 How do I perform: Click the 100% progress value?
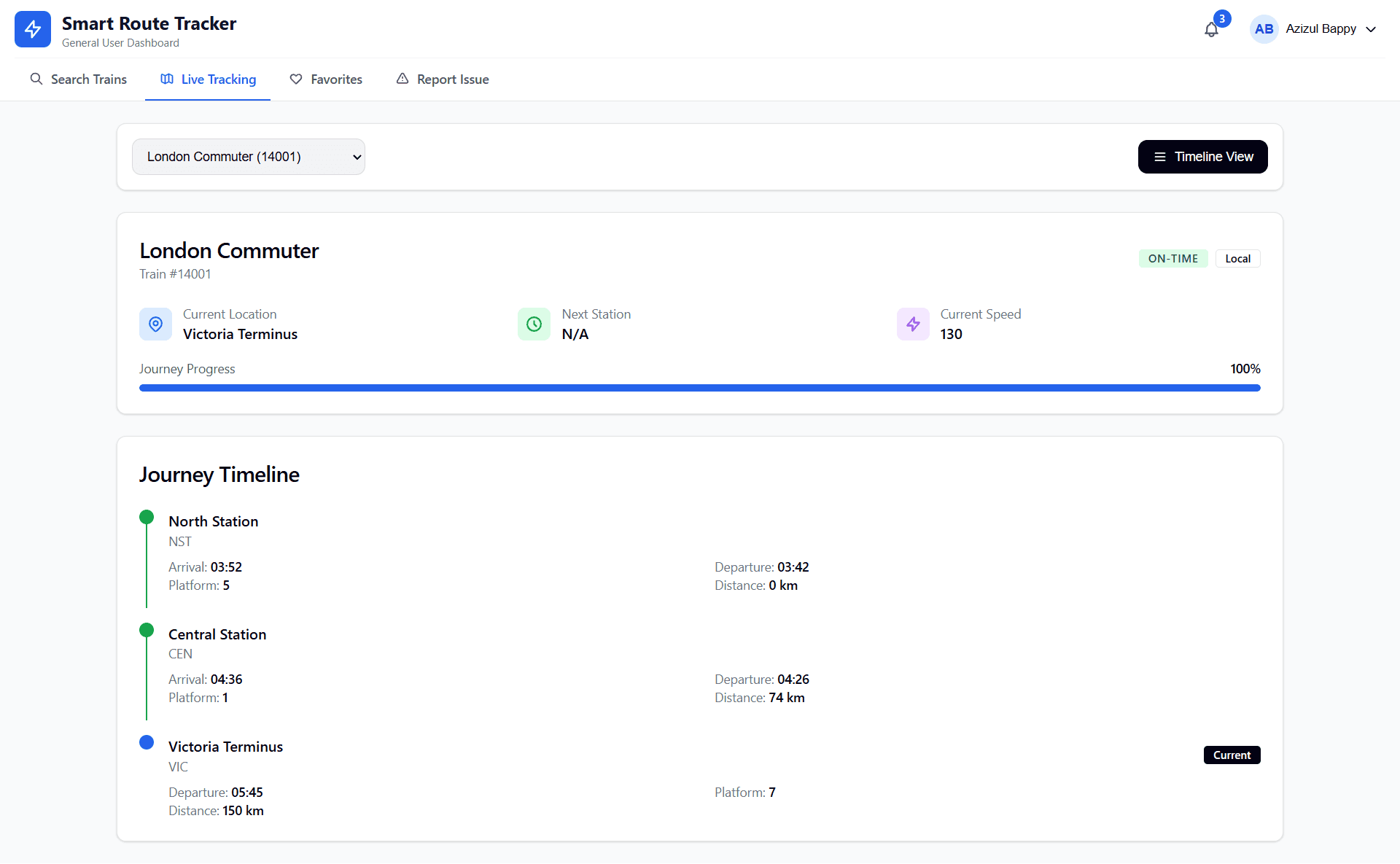1245,369
